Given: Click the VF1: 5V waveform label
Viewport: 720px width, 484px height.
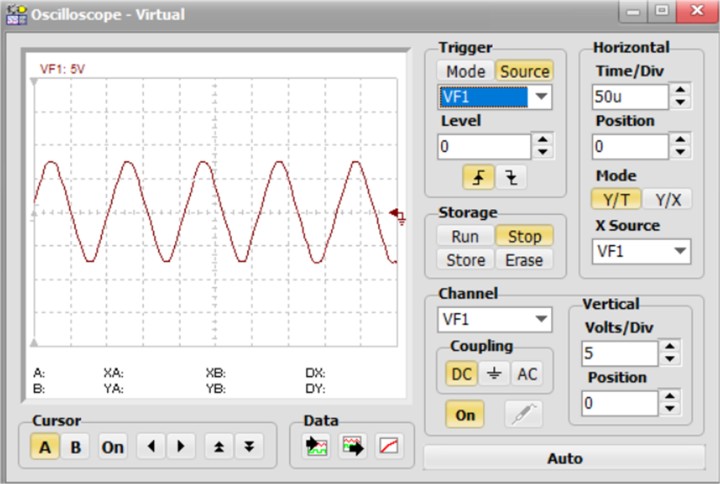Looking at the screenshot, I should pyautogui.click(x=62, y=69).
